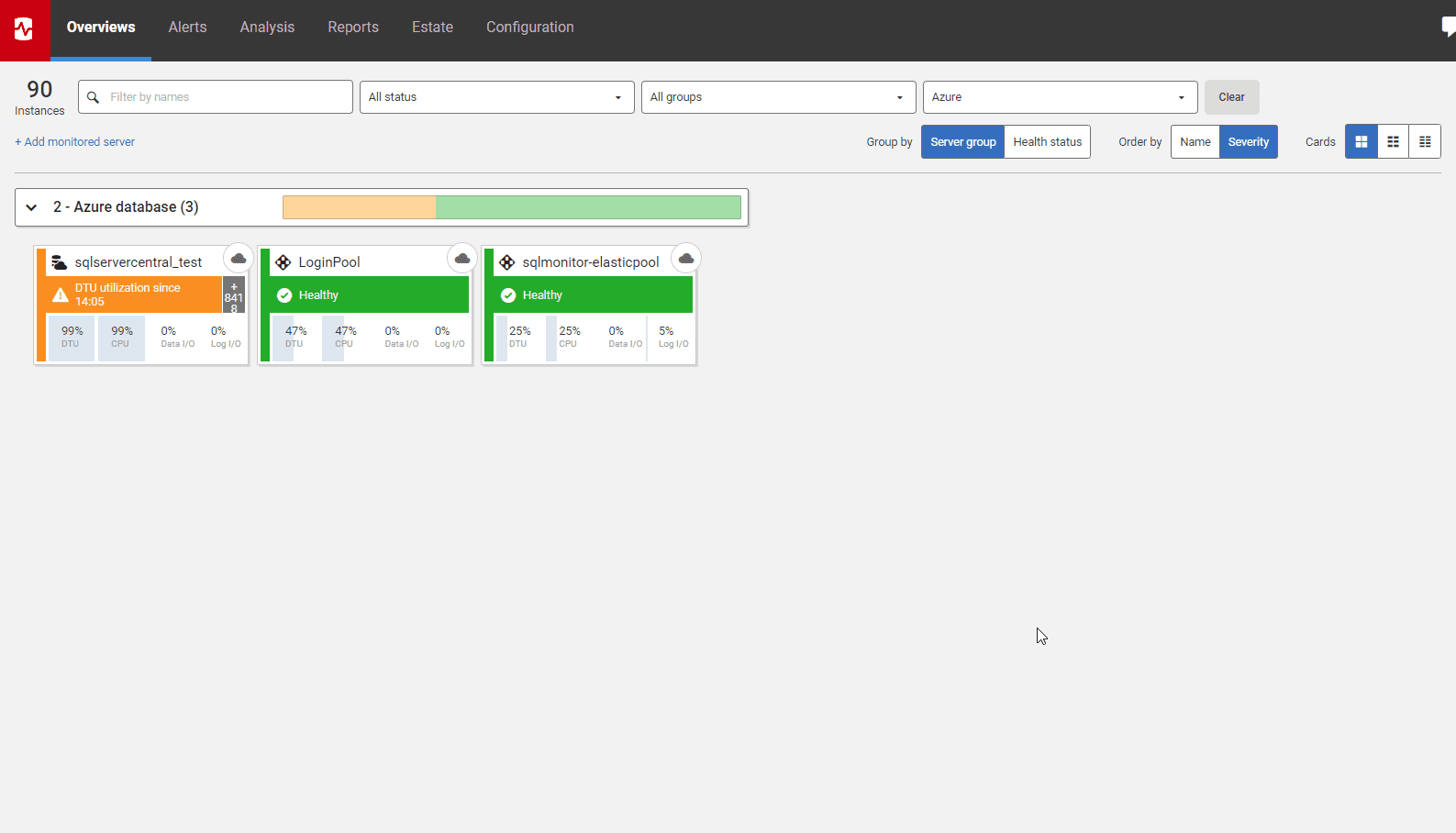The image size is (1456, 833).
Task: Click the Azure group health status bar
Action: click(511, 207)
